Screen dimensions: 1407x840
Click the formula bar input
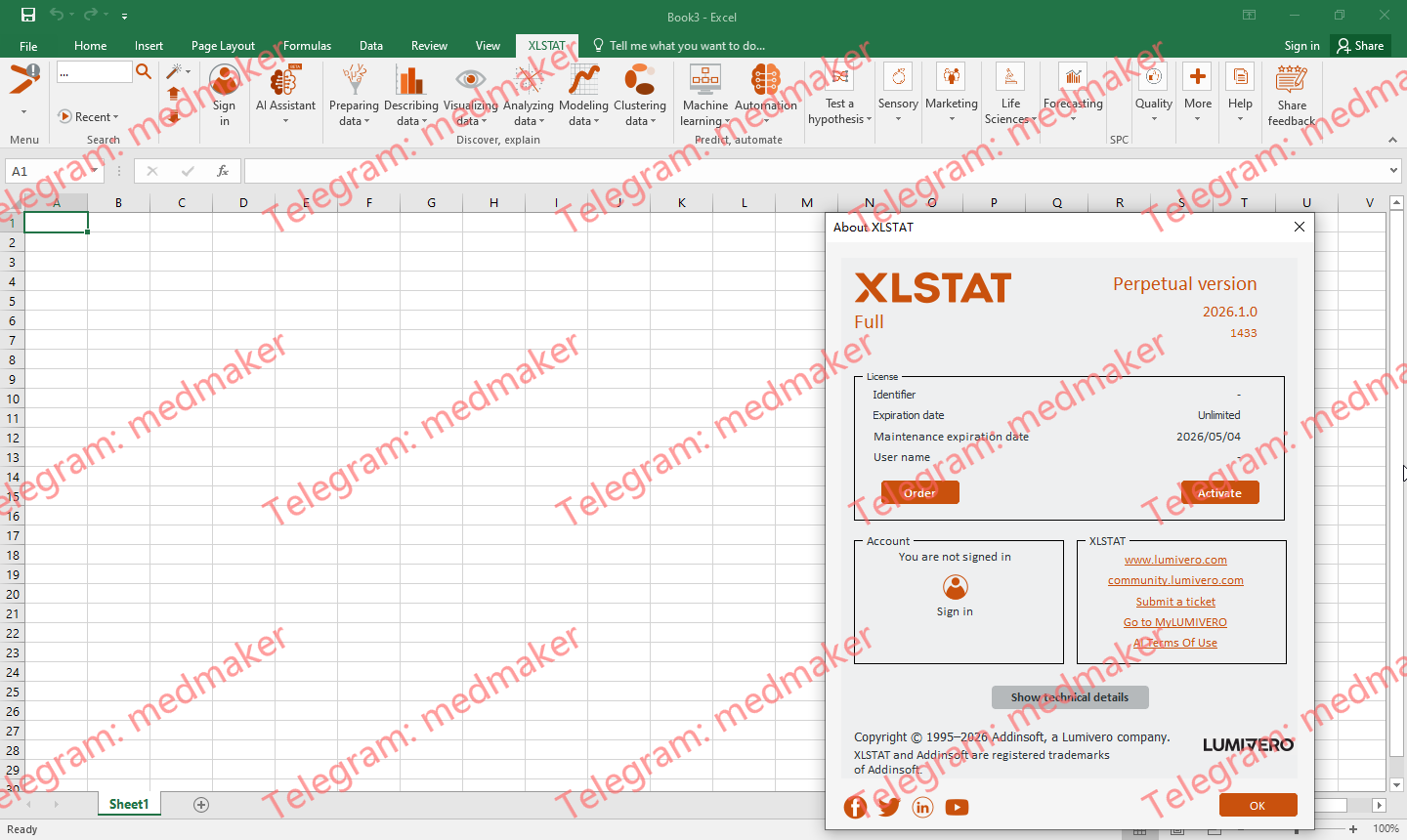815,171
